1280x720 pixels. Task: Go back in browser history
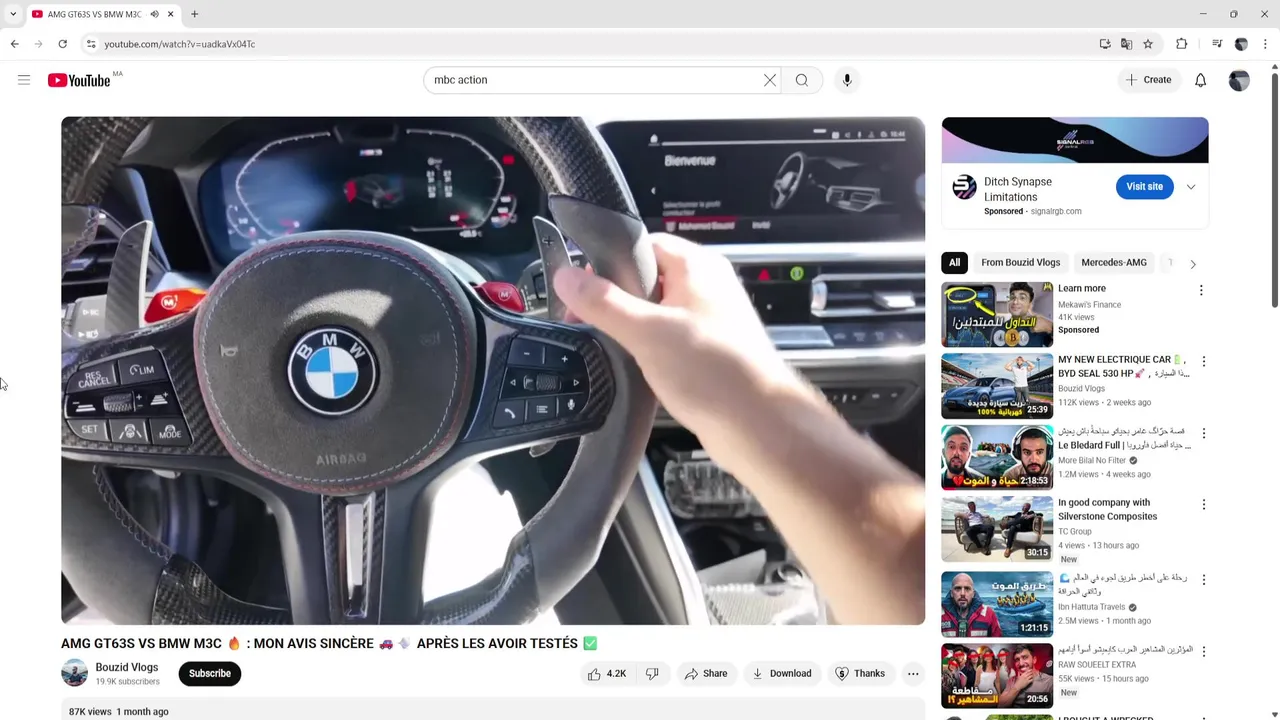click(14, 44)
